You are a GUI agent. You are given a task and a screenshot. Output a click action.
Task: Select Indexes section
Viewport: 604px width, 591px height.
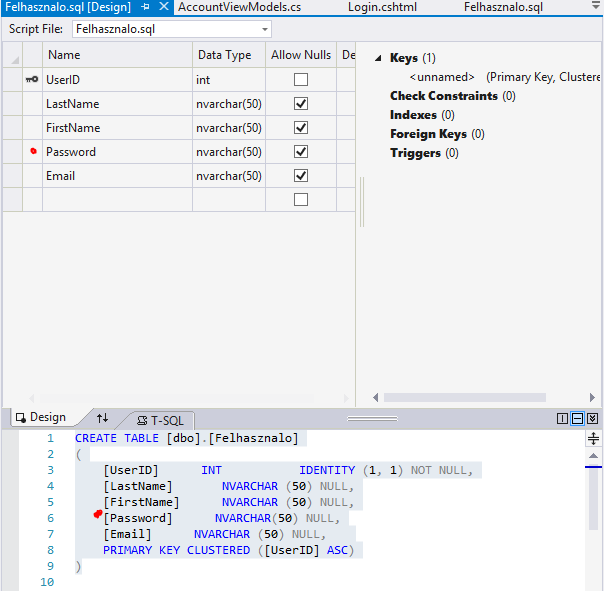[x=422, y=115]
